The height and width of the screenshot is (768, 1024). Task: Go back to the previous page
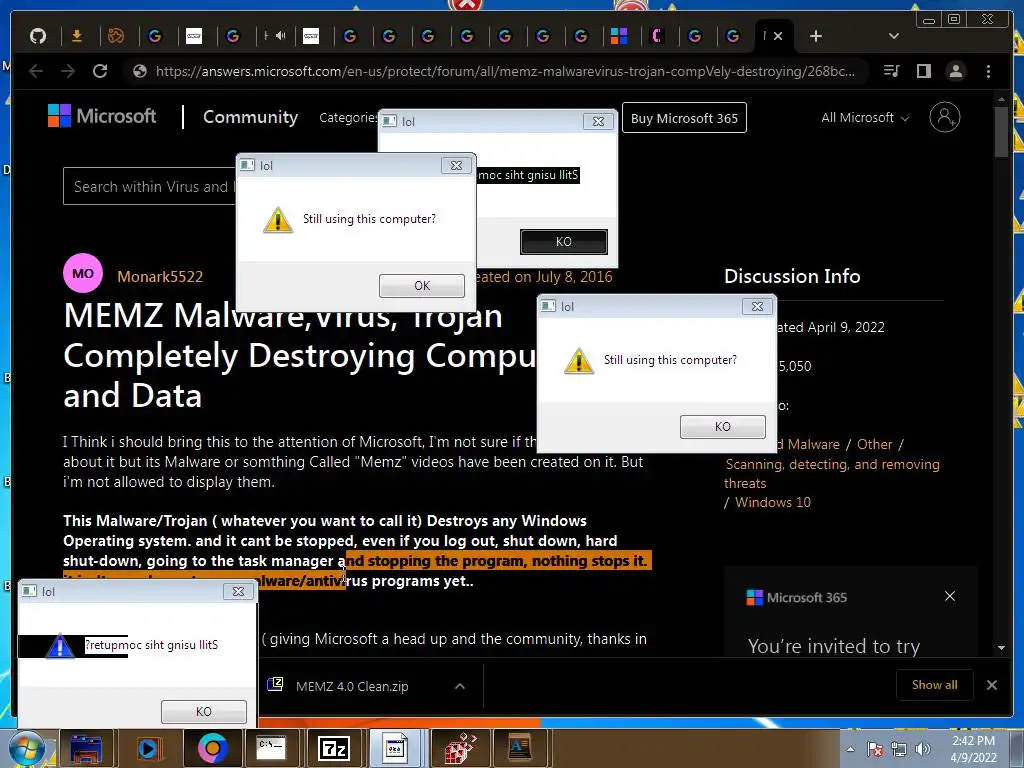pos(36,71)
